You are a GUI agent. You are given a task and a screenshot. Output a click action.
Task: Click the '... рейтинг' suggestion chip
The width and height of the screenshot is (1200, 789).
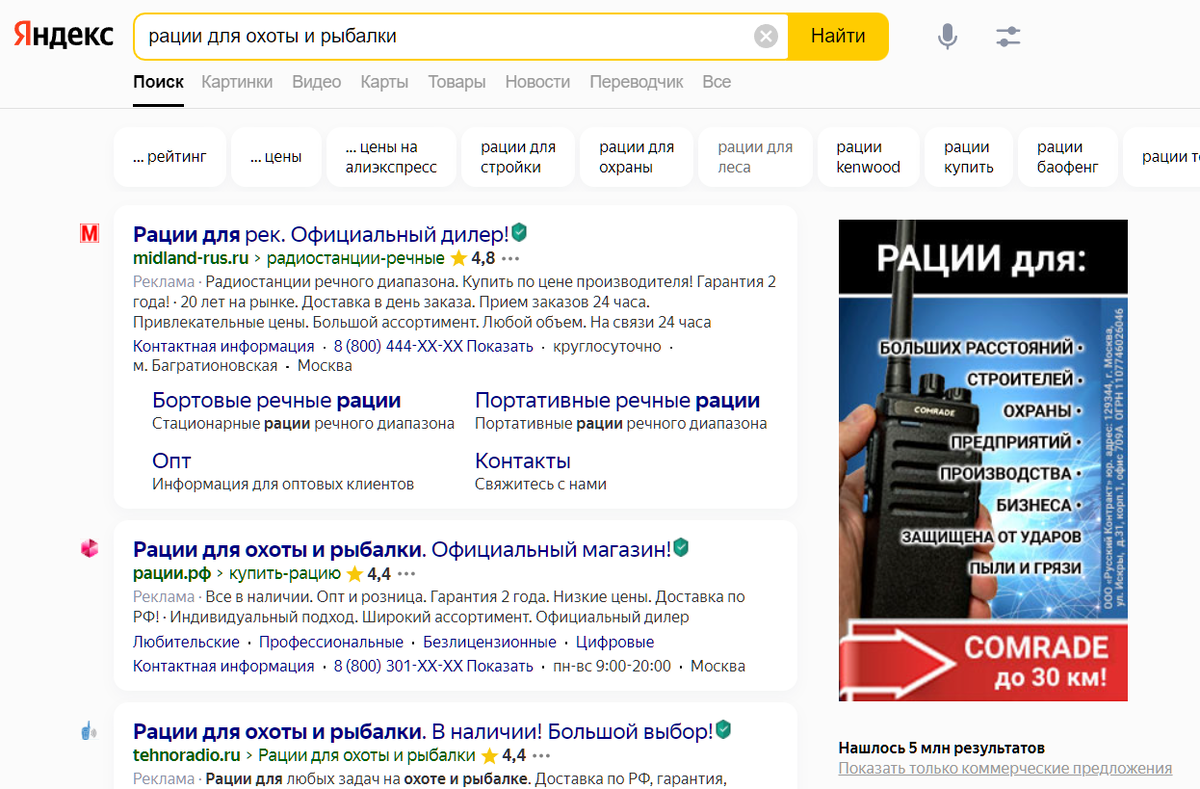(170, 157)
